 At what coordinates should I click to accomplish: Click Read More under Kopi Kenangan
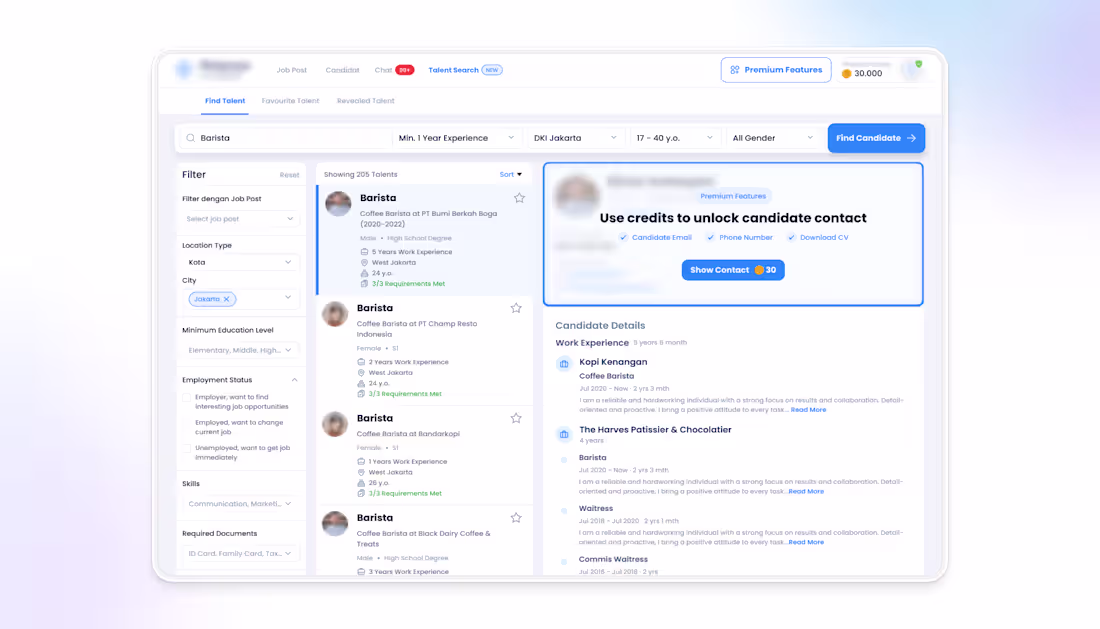tap(808, 410)
